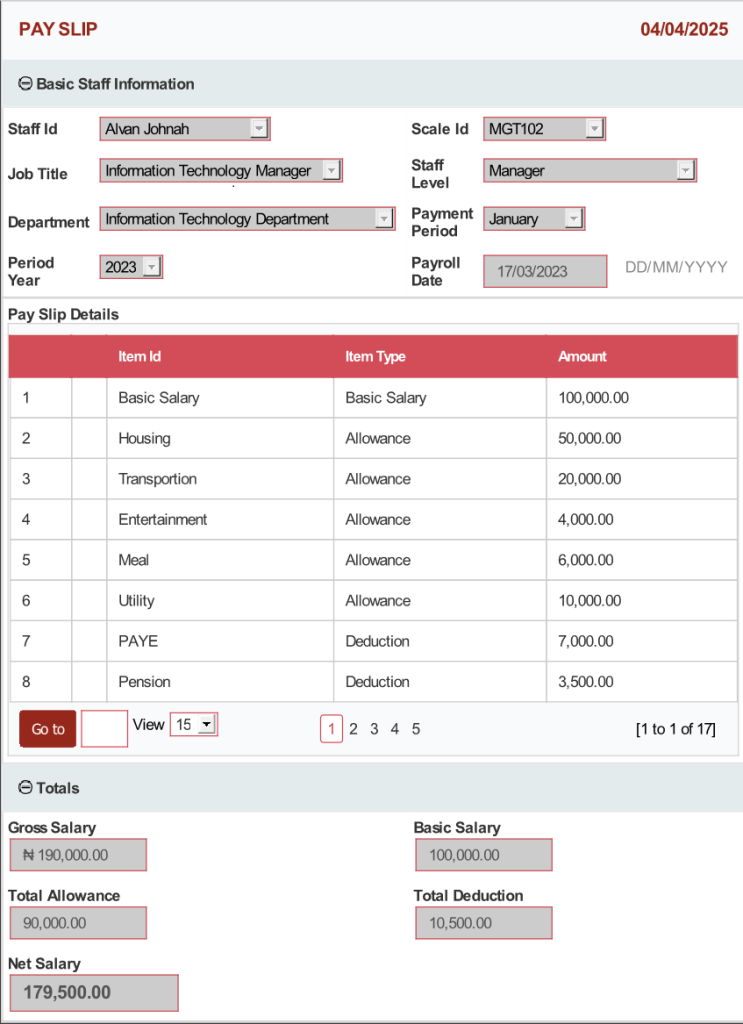
Task: Collapse the Basic Staff Information section
Action: coord(26,84)
